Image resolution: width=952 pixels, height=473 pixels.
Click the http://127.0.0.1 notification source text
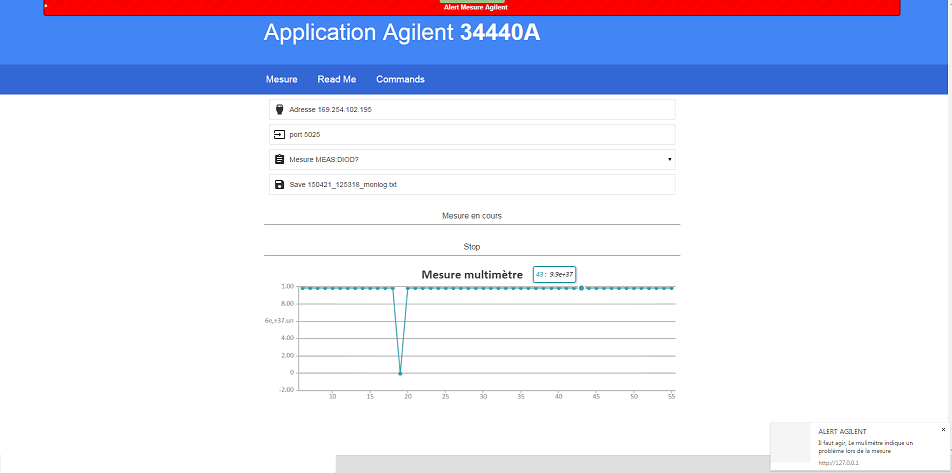(x=838, y=463)
